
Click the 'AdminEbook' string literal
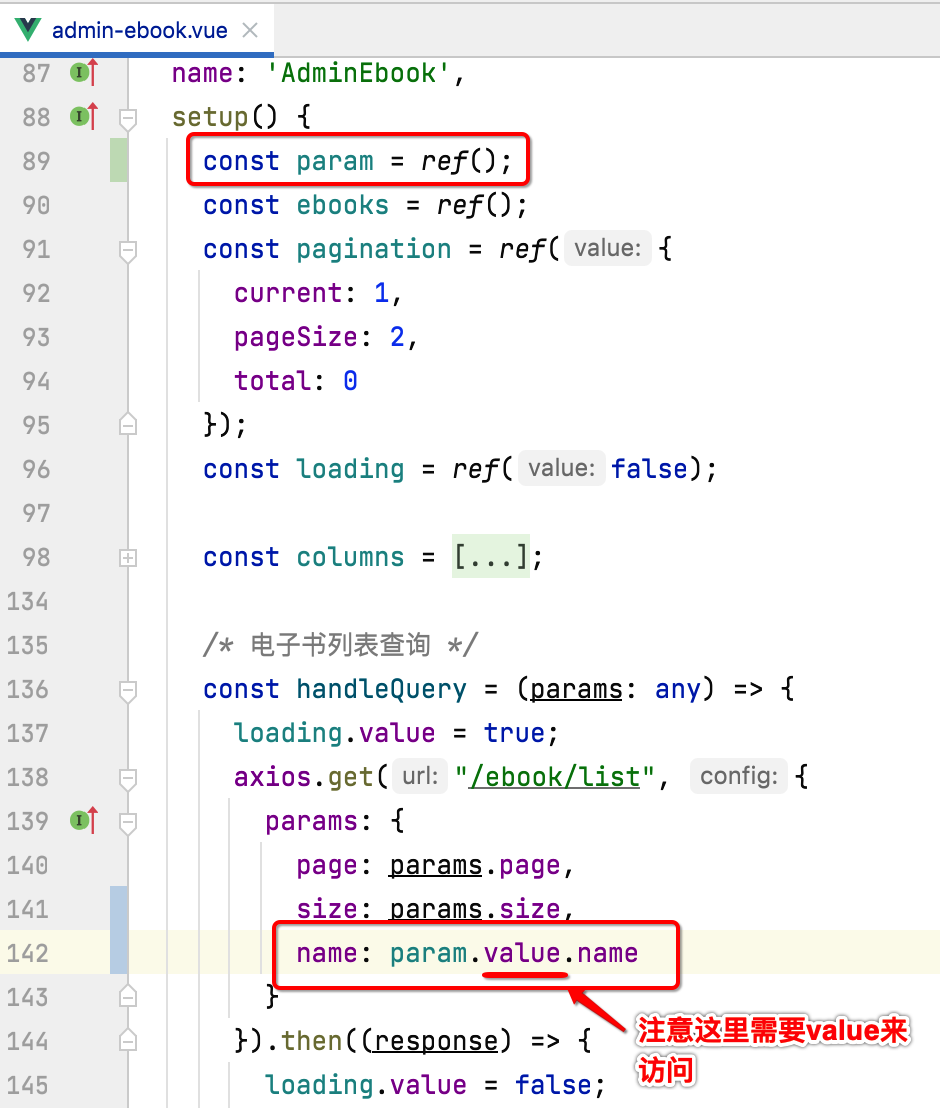(358, 73)
